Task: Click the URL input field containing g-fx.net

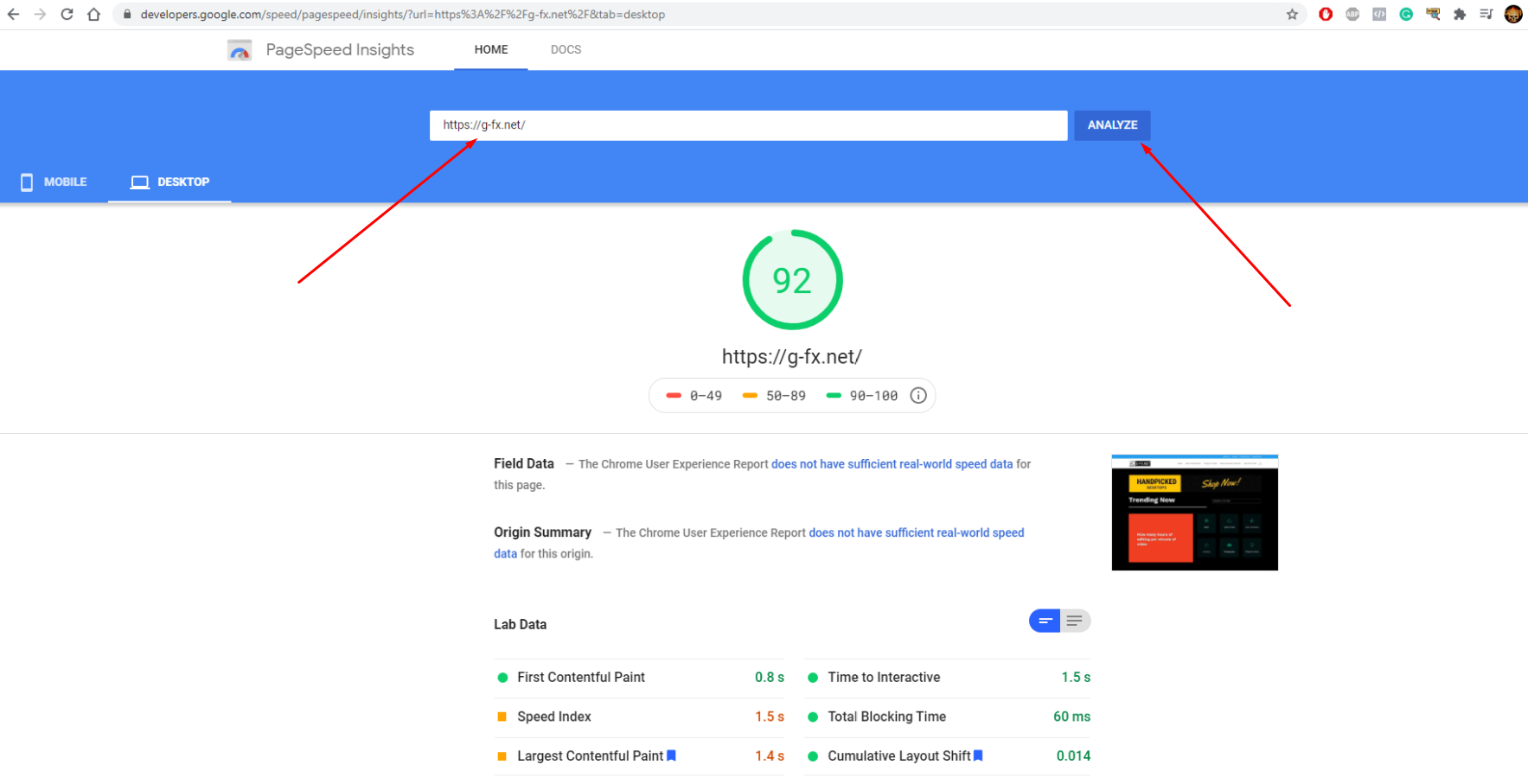Action: [x=748, y=125]
